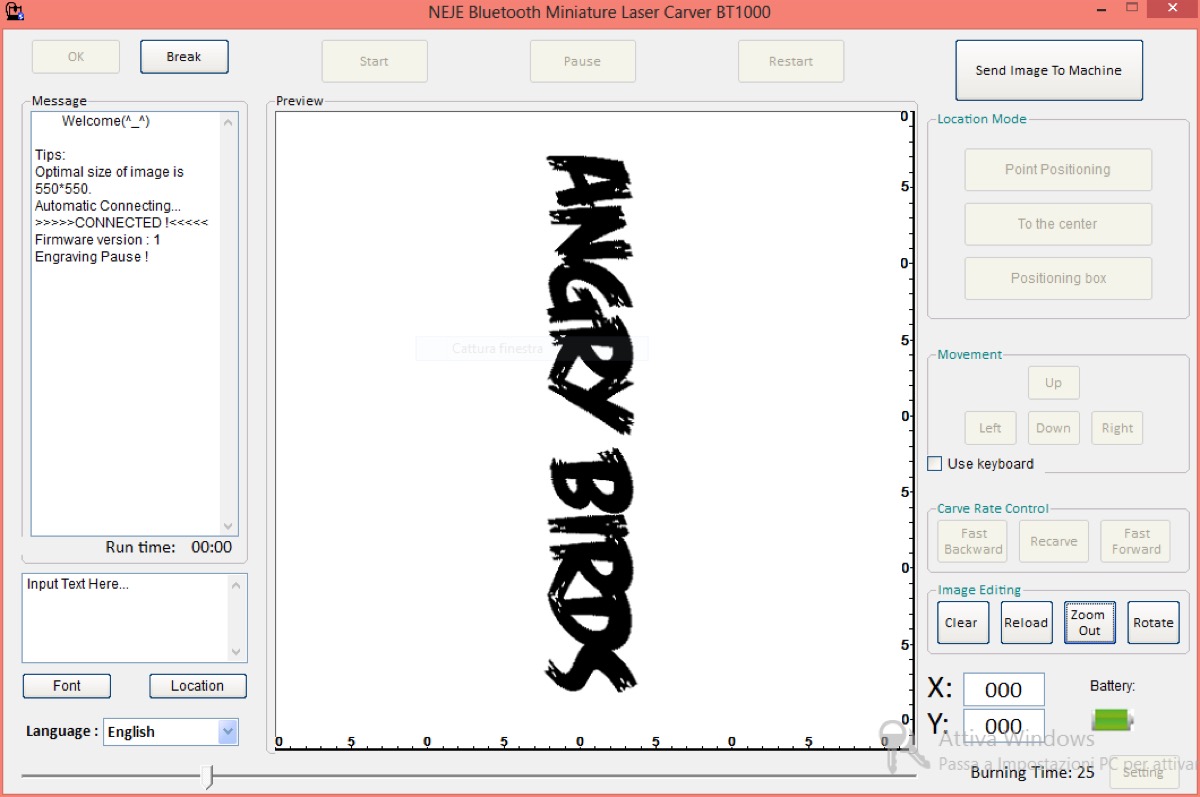Viewport: 1200px width, 797px height.
Task: Open the Font dialog button
Action: pyautogui.click(x=67, y=686)
